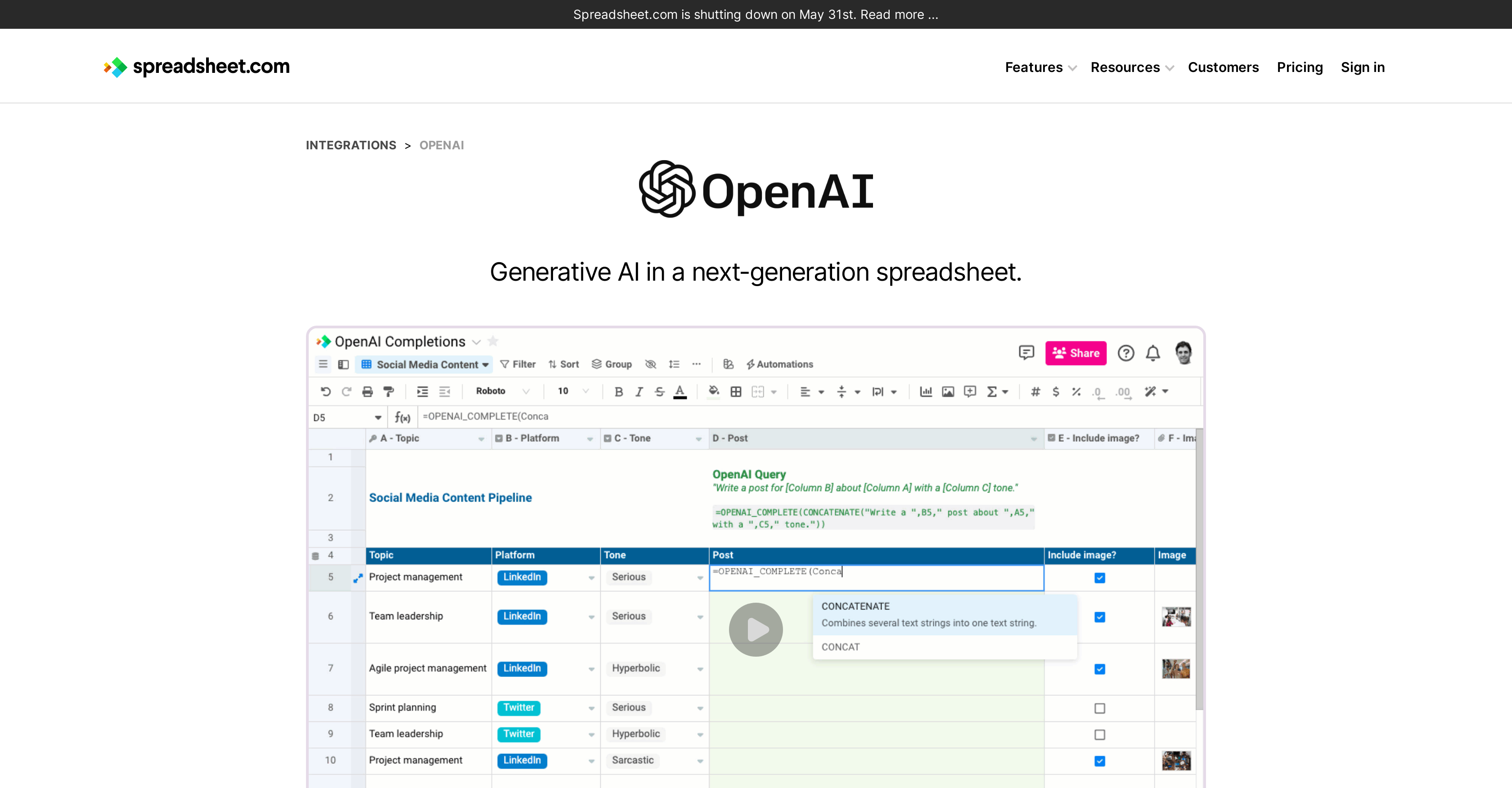Toggle italic formatting

coord(639,392)
